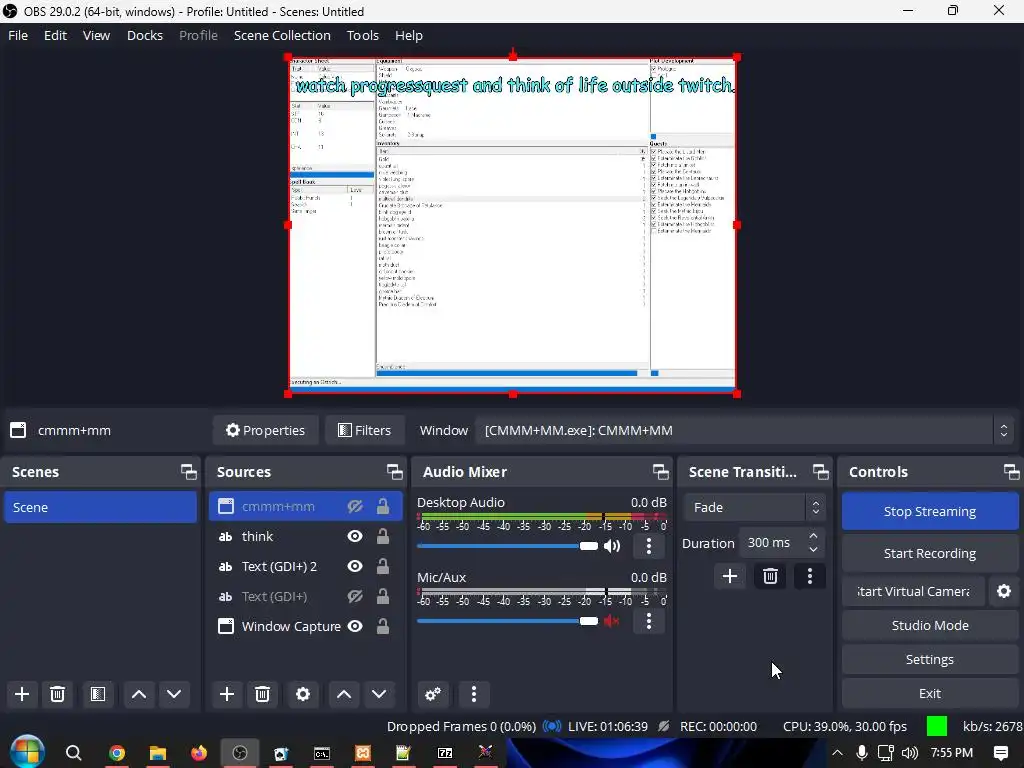Increase transition duration stepper up
This screenshot has width=1024, height=768.
[813, 536]
